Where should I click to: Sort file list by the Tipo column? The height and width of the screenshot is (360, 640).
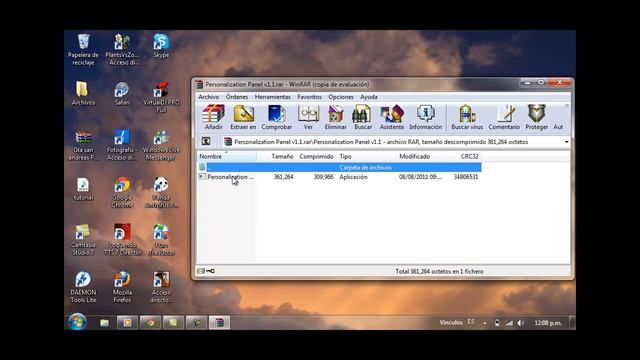366,156
